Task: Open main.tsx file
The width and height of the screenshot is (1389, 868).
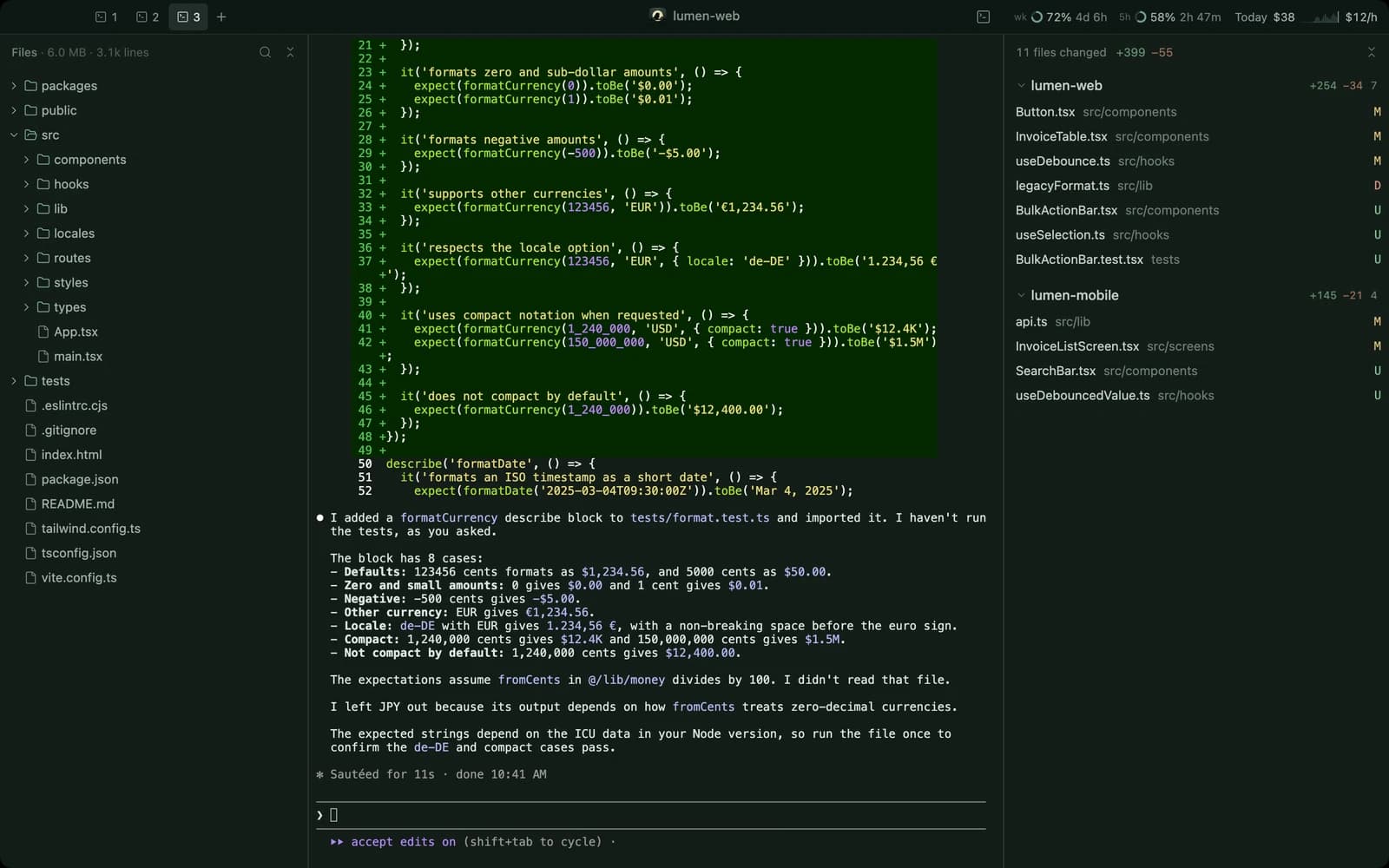Action: tap(154, 356)
